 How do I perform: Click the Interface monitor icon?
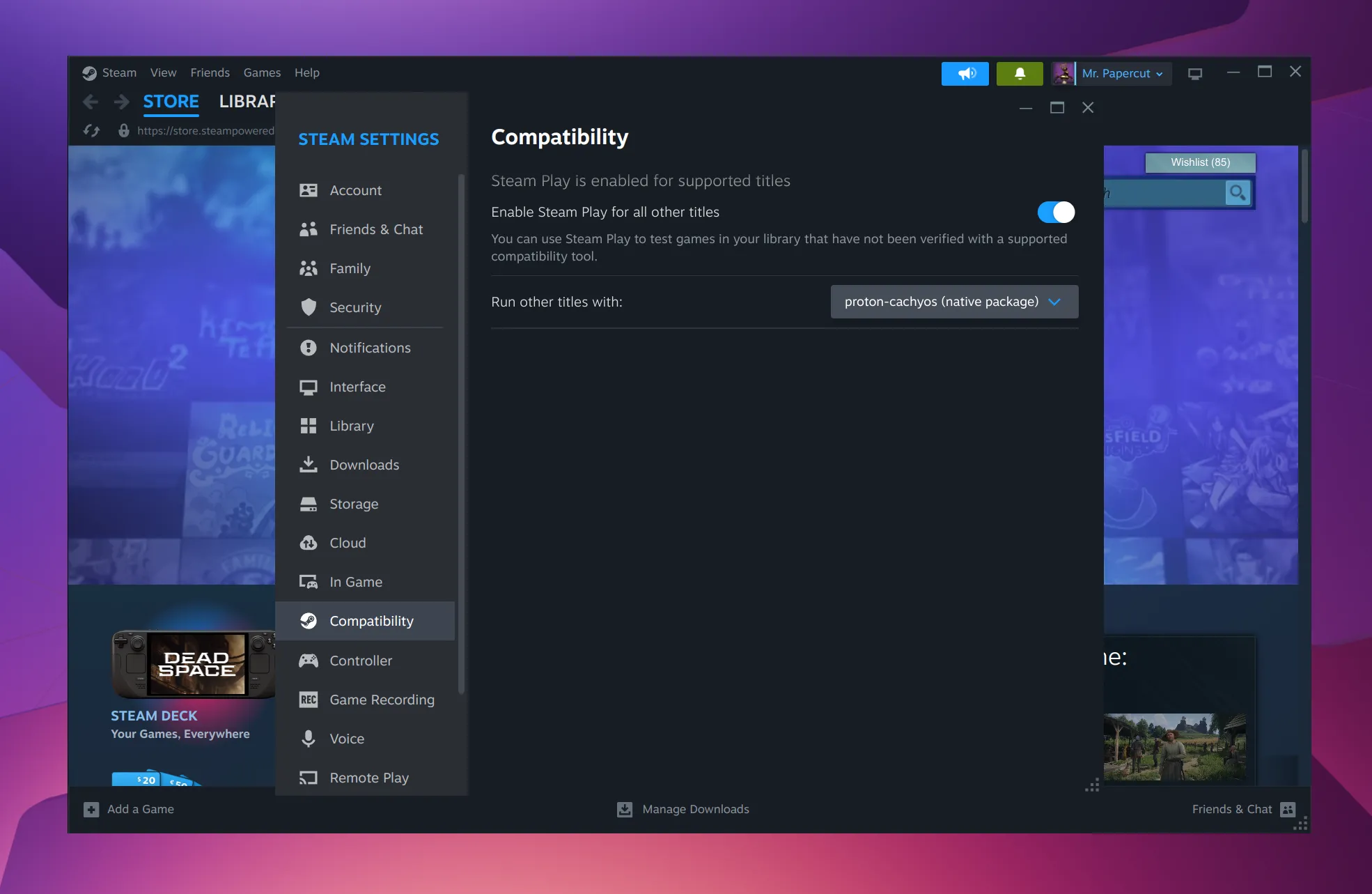pos(309,387)
